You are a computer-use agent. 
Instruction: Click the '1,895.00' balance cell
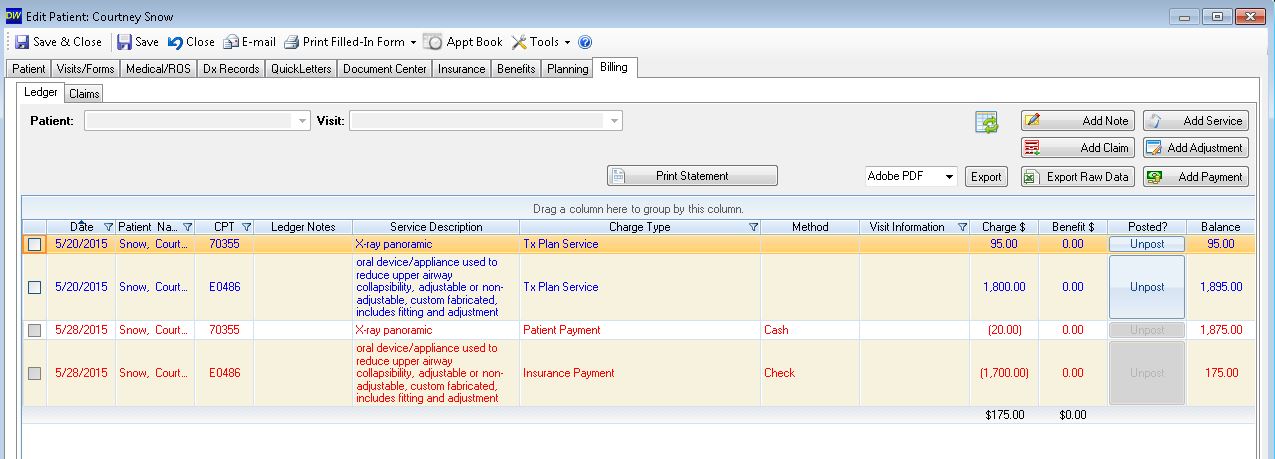(x=1220, y=287)
